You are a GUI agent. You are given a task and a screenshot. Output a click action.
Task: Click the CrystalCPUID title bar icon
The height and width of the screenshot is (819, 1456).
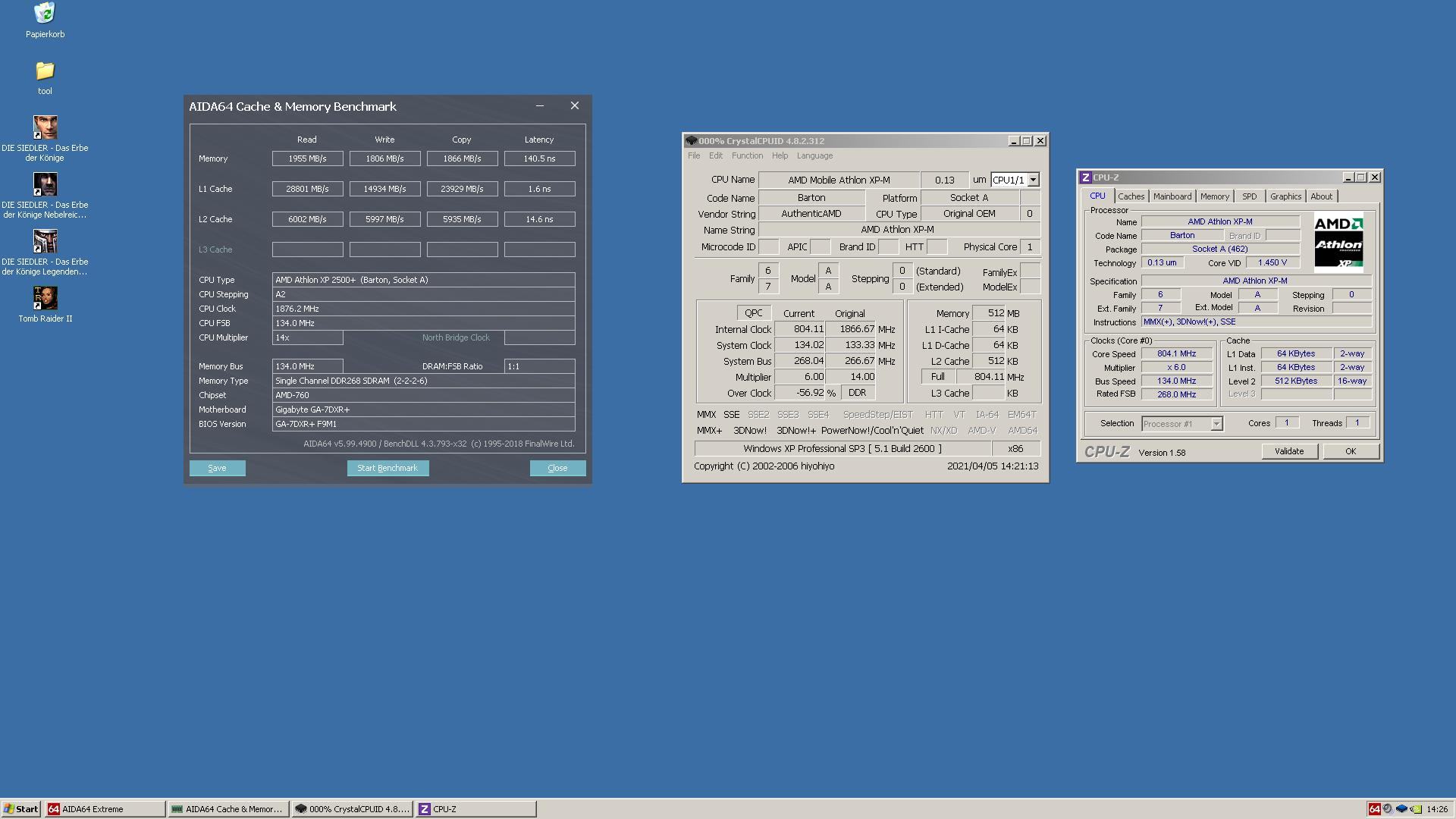pos(691,141)
